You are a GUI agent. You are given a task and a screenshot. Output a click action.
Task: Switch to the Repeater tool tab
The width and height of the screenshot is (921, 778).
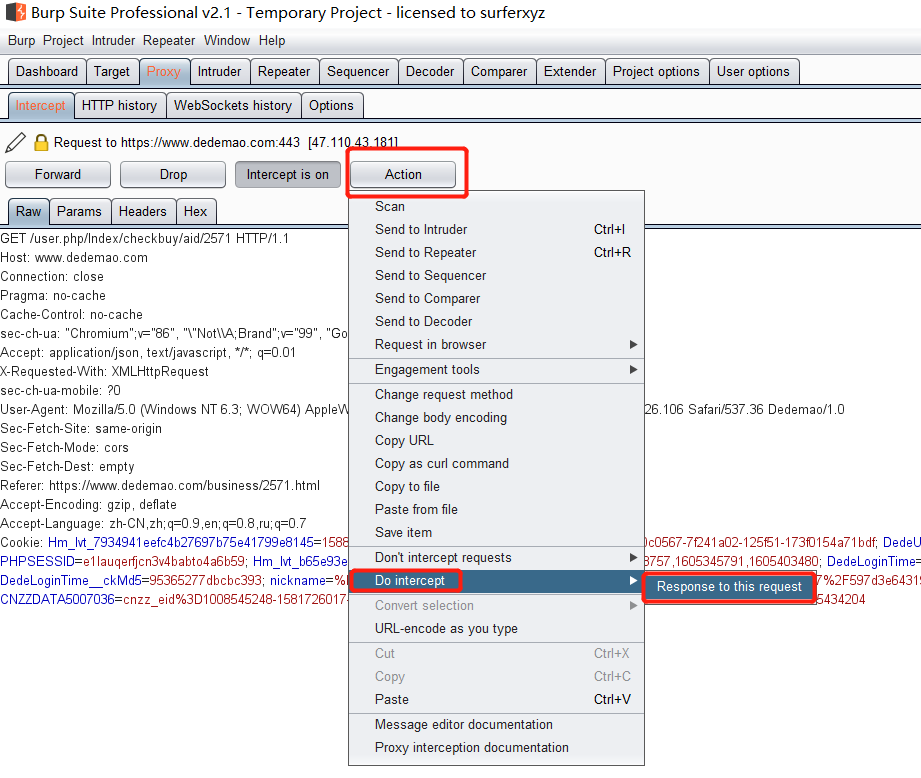tap(284, 72)
